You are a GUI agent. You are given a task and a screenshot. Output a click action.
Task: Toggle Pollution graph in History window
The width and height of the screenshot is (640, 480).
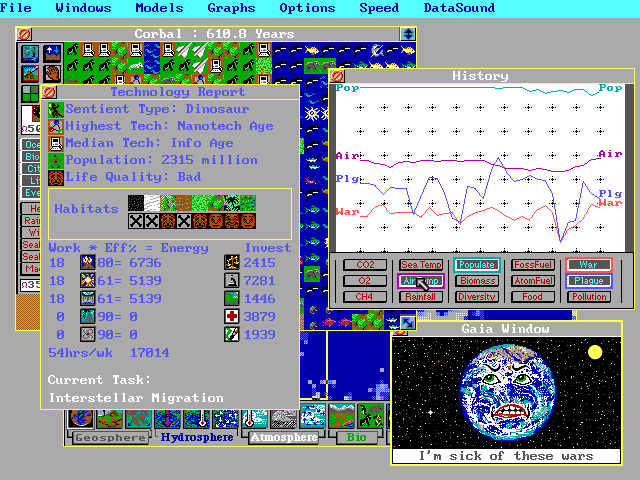589,297
